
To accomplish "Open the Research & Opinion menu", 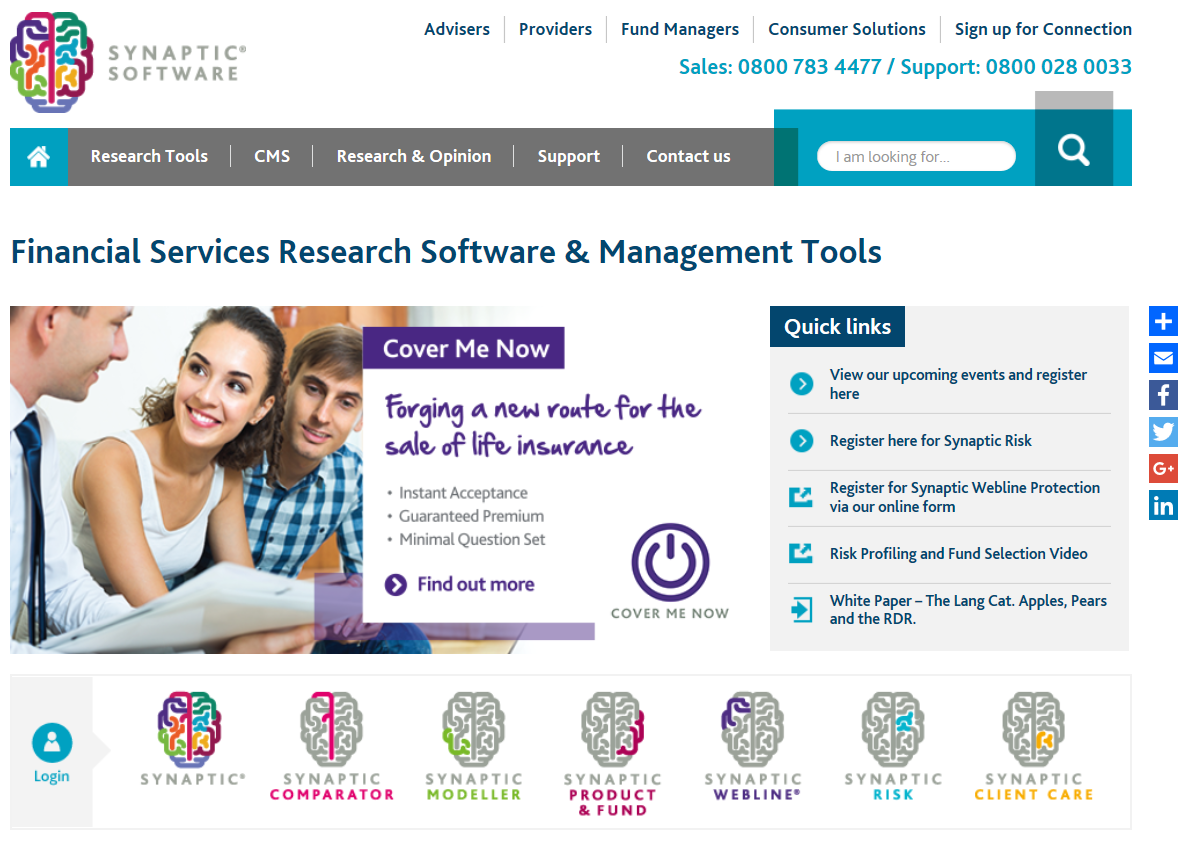I will (x=414, y=157).
